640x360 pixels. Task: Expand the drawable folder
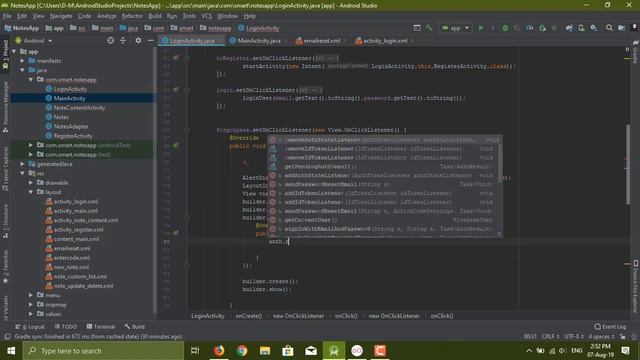click(31, 182)
